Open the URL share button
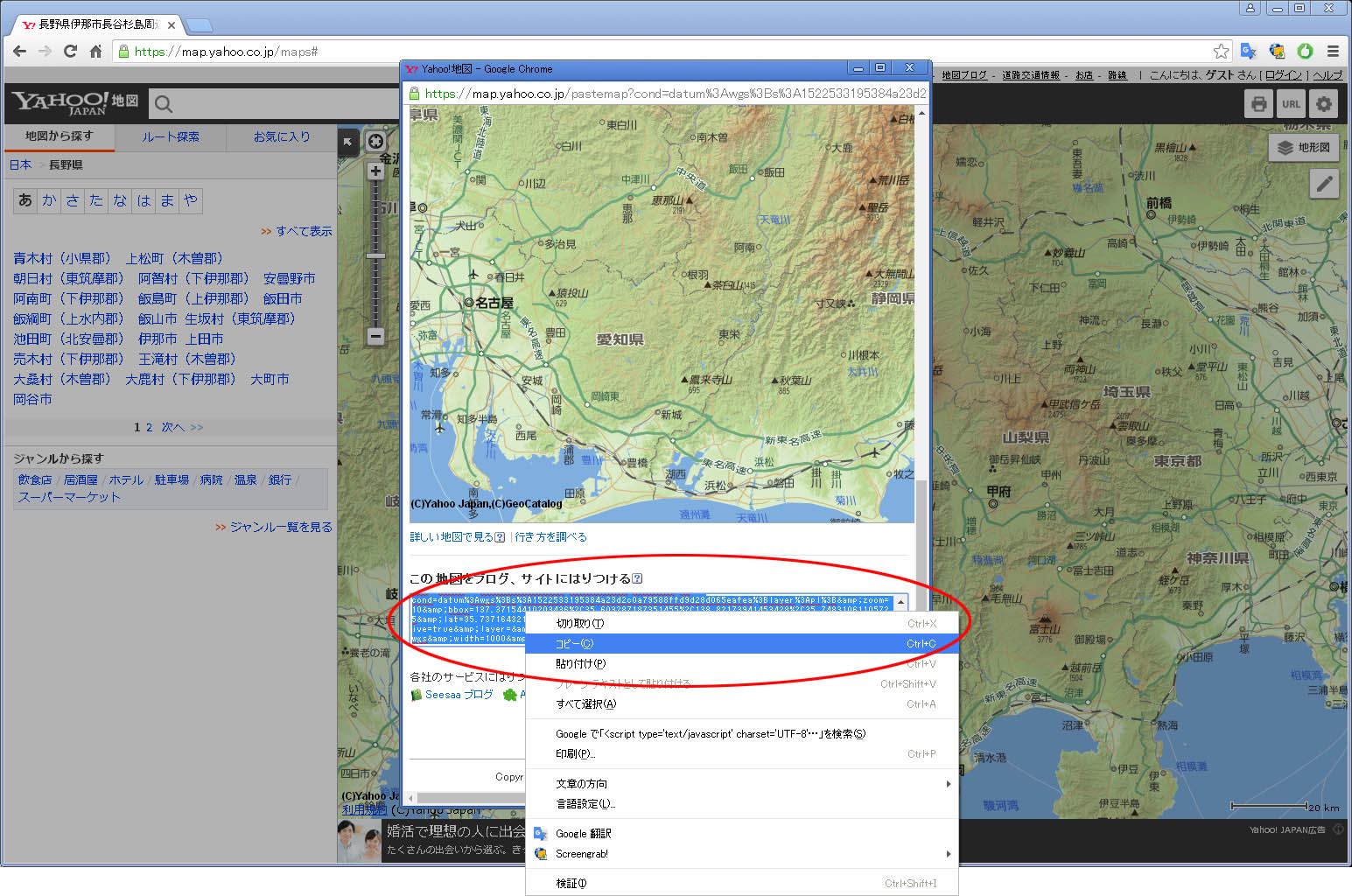1352x896 pixels. click(1291, 104)
